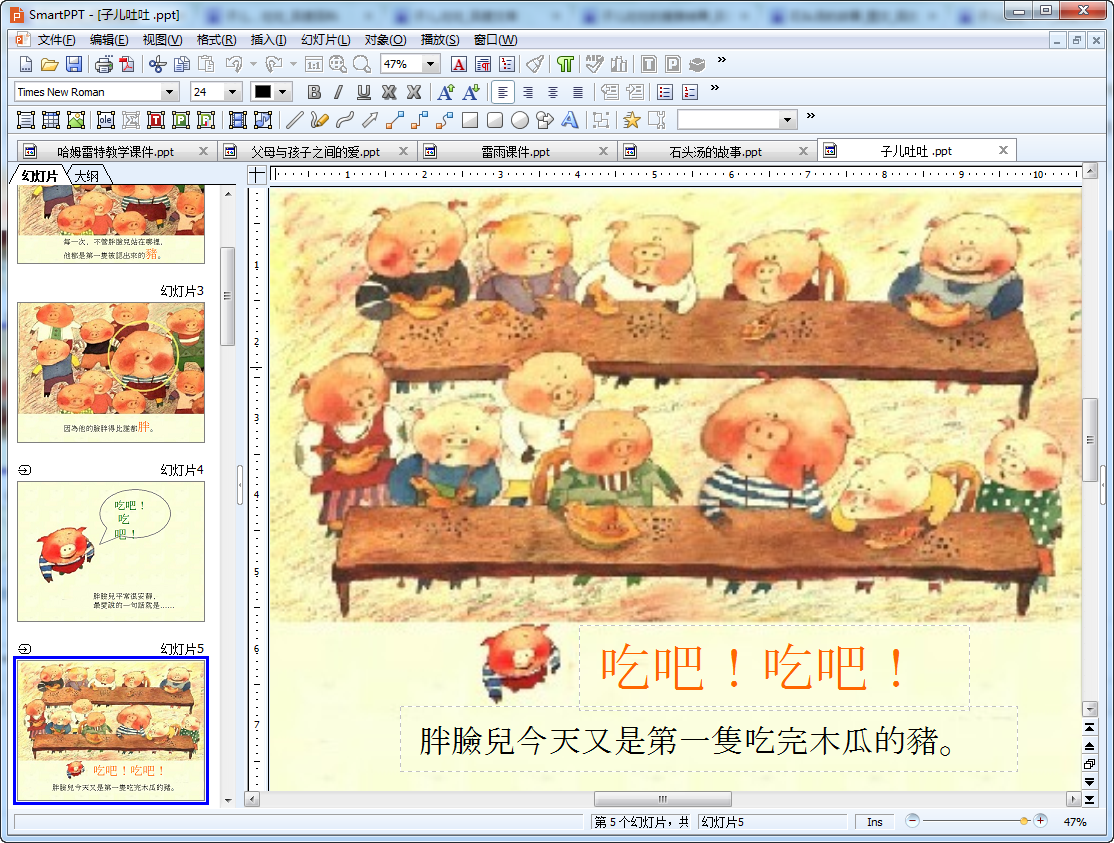The image size is (1114, 843).
Task: Toggle numbered list
Action: click(x=690, y=92)
